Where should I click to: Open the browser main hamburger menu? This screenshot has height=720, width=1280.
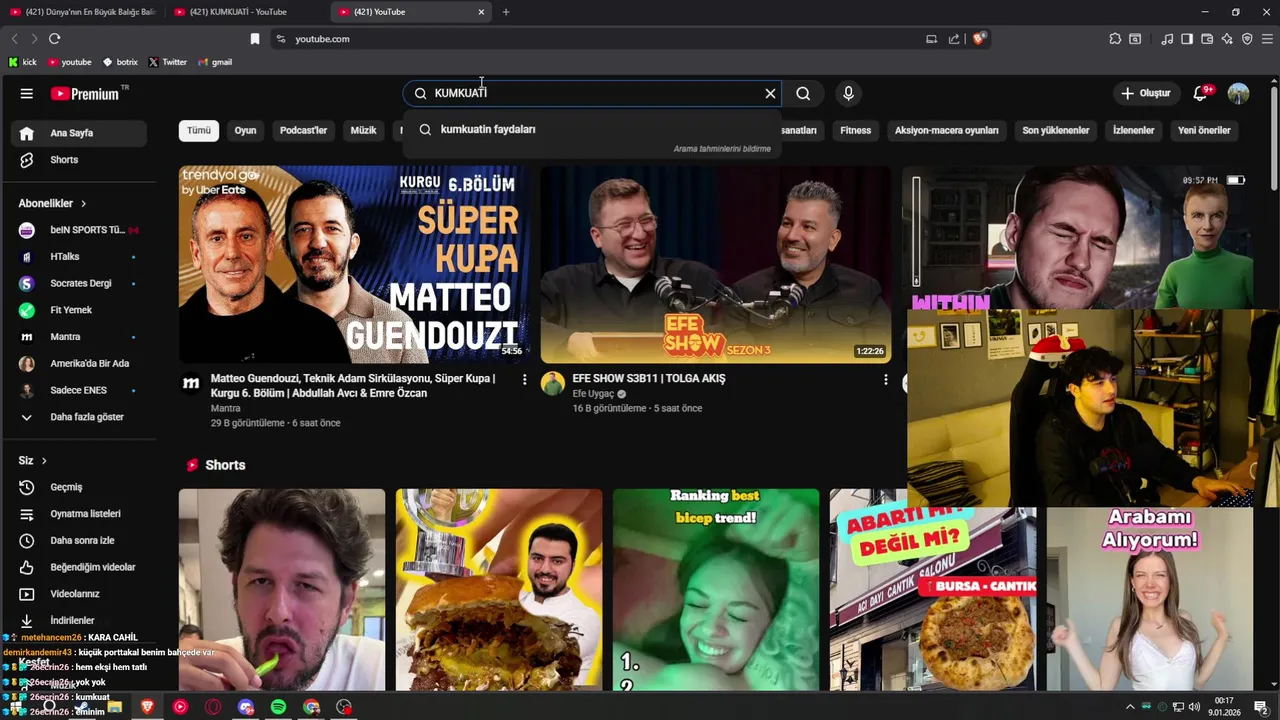click(x=1267, y=39)
